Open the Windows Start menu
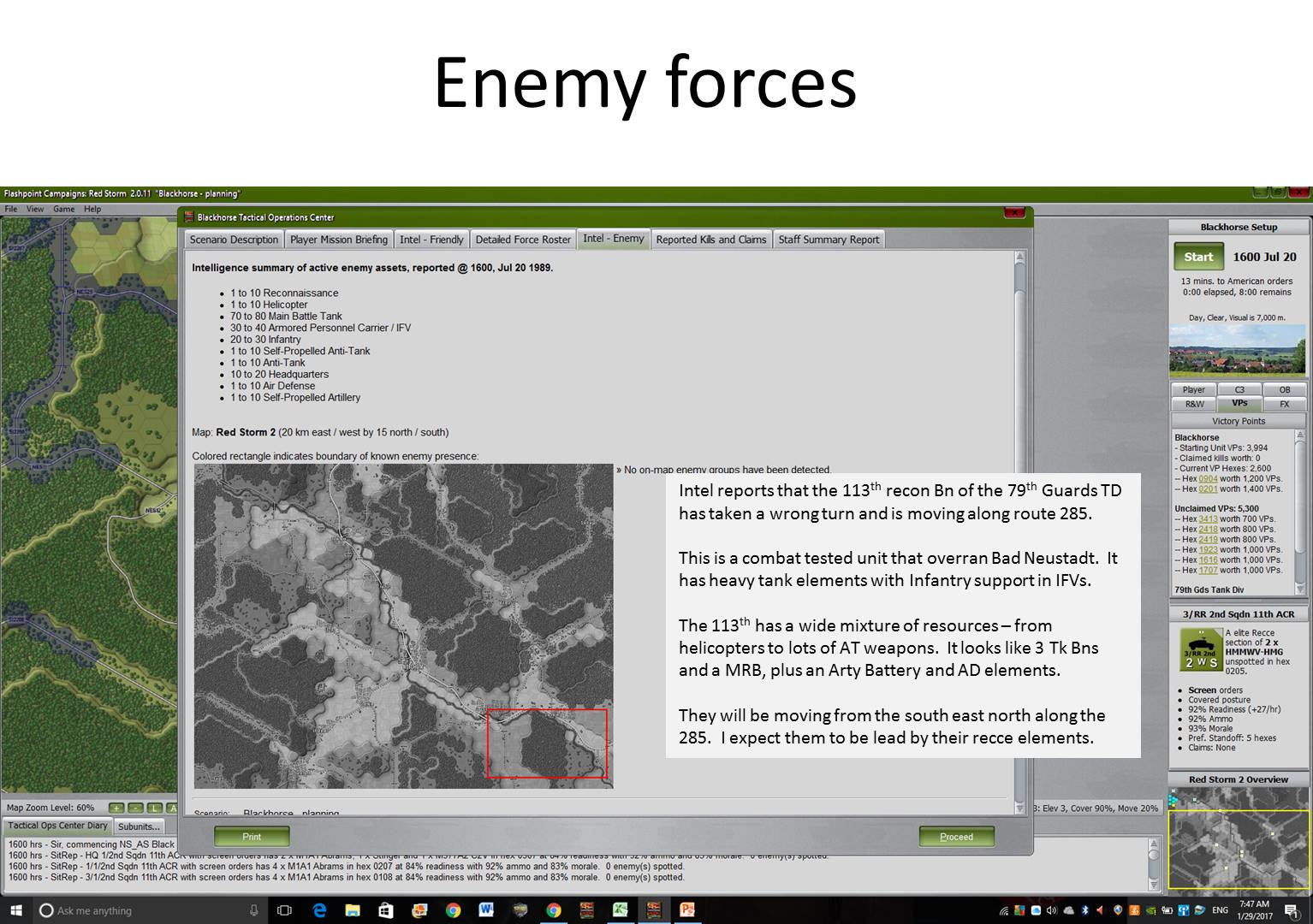This screenshot has width=1313, height=924. (15, 910)
